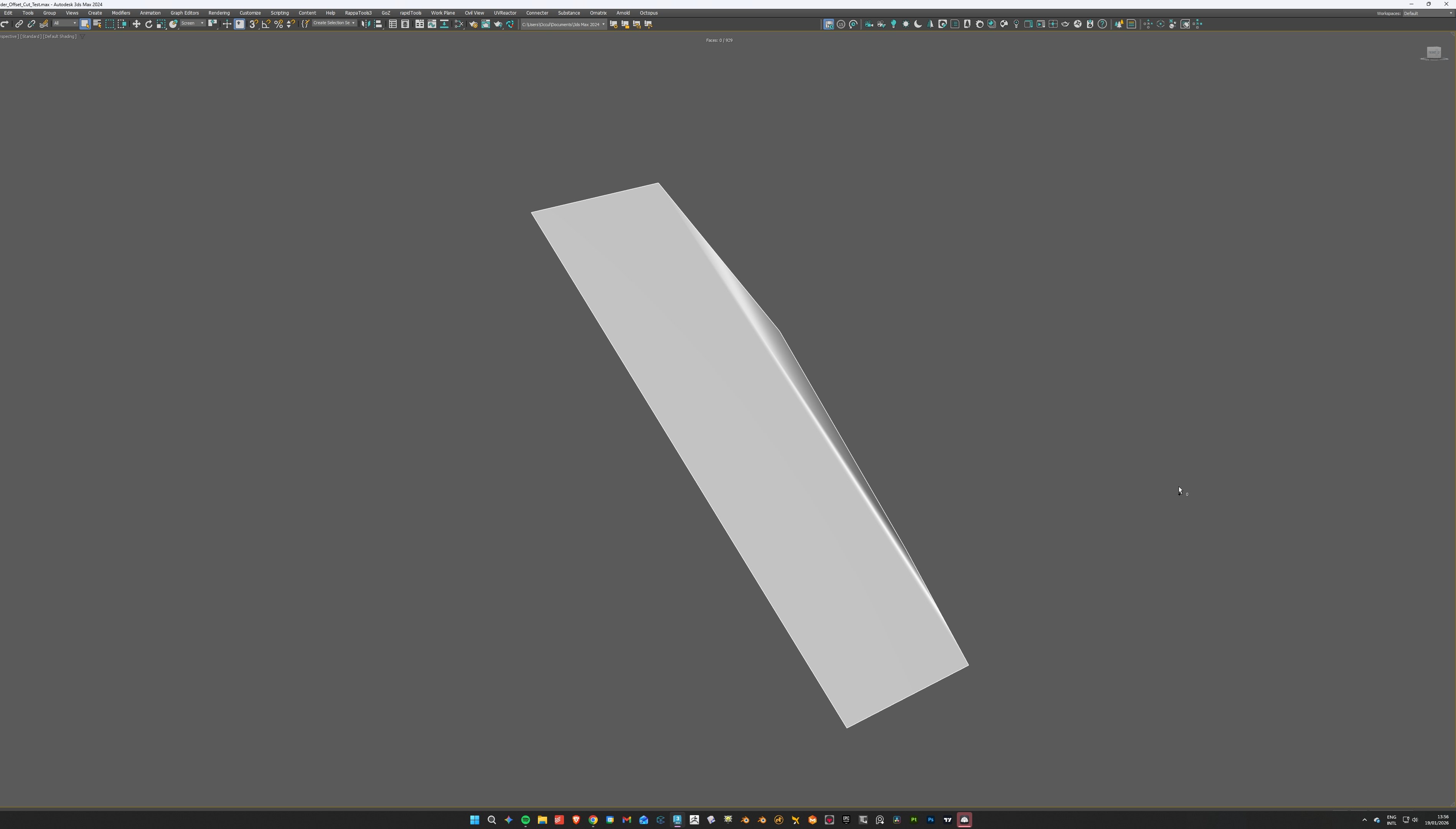Click the Mirror tool icon

click(365, 24)
